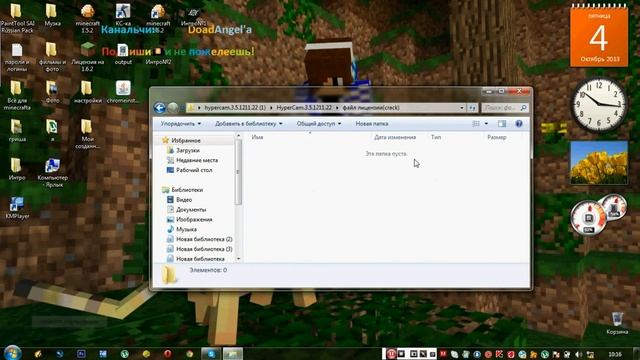Click the Explorer forward arrow button

(x=173, y=108)
